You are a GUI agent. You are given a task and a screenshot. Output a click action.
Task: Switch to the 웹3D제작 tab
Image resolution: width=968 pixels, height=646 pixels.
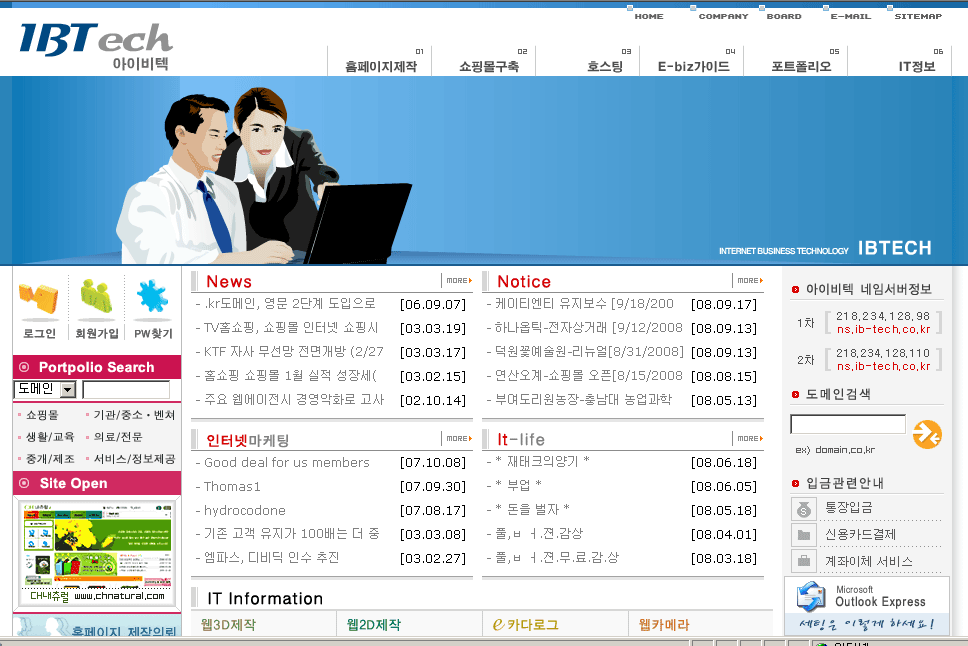(x=228, y=624)
